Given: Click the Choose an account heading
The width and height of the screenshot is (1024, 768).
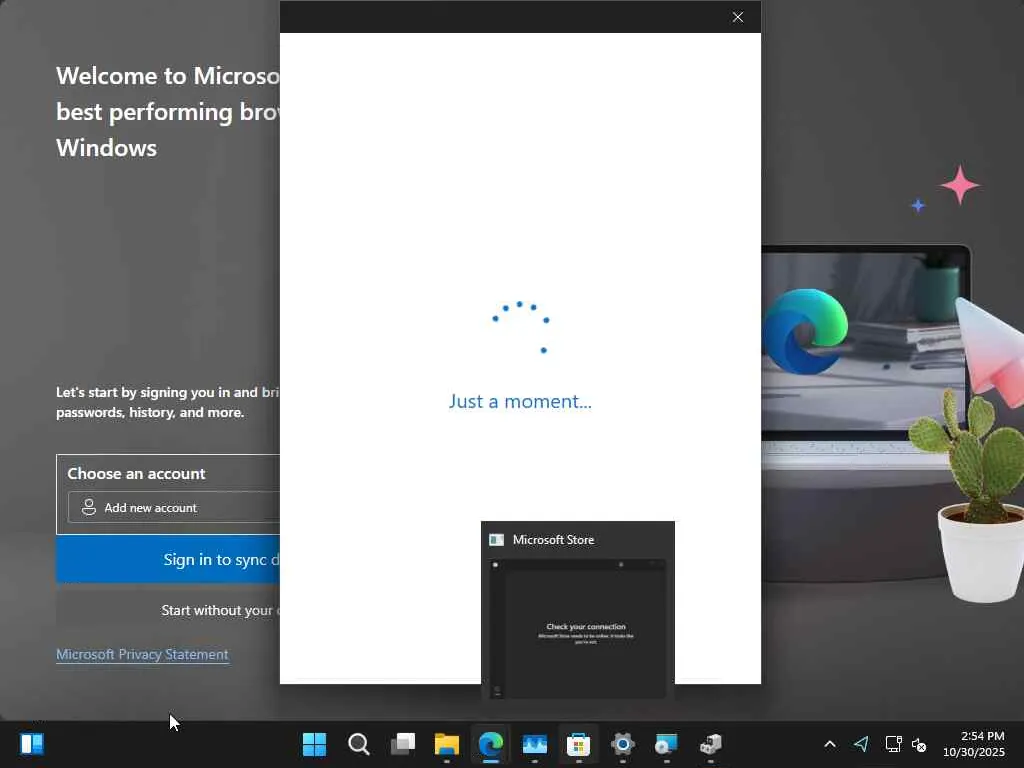Looking at the screenshot, I should click(x=136, y=473).
